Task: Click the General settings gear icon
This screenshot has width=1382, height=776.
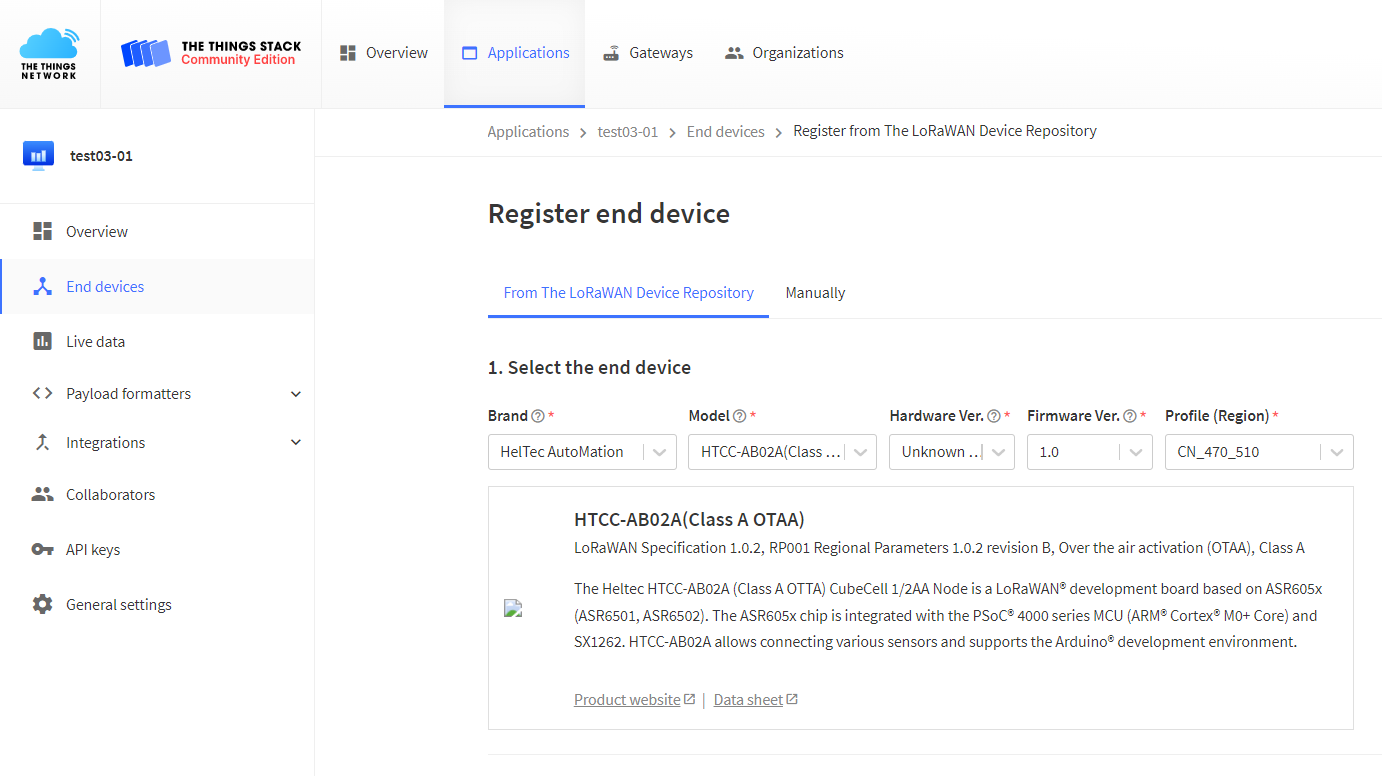Action: [x=42, y=605]
